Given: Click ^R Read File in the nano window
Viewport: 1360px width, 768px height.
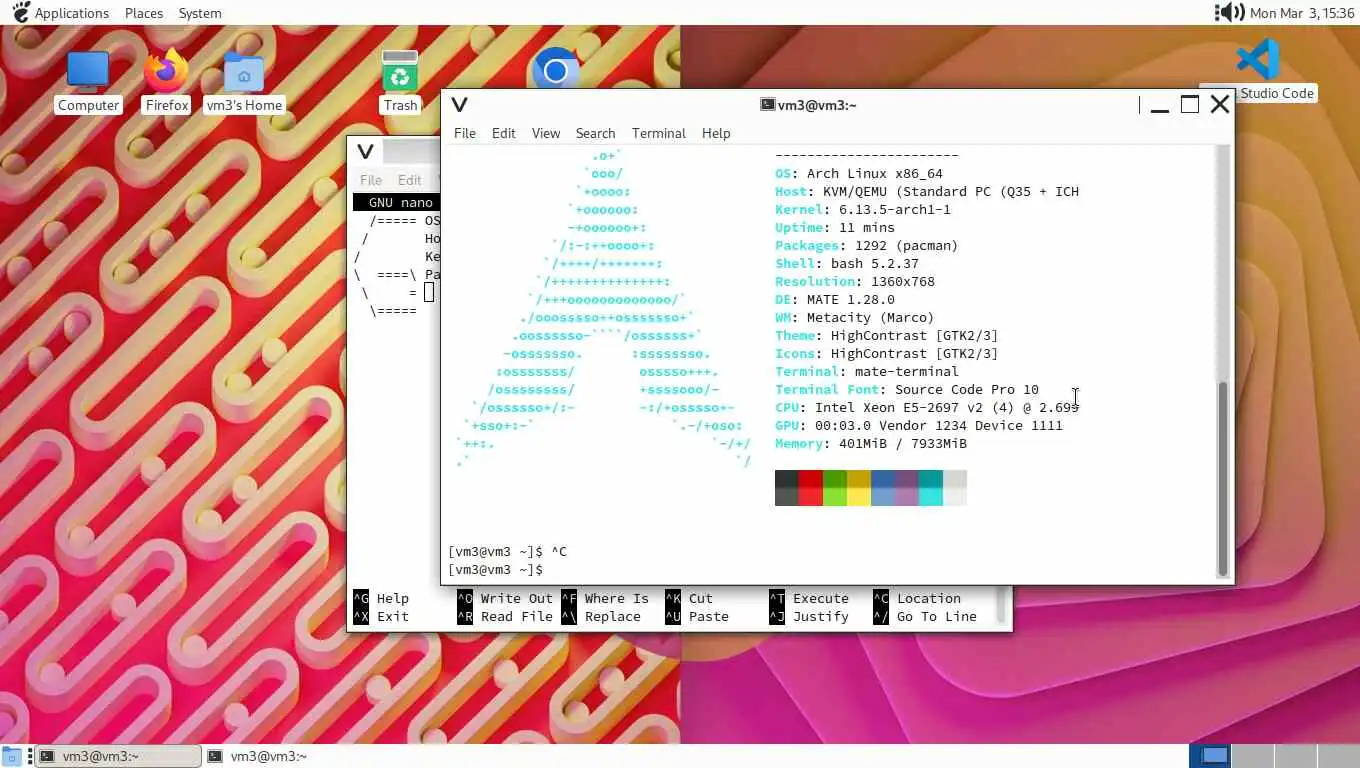Looking at the screenshot, I should click(x=505, y=617).
